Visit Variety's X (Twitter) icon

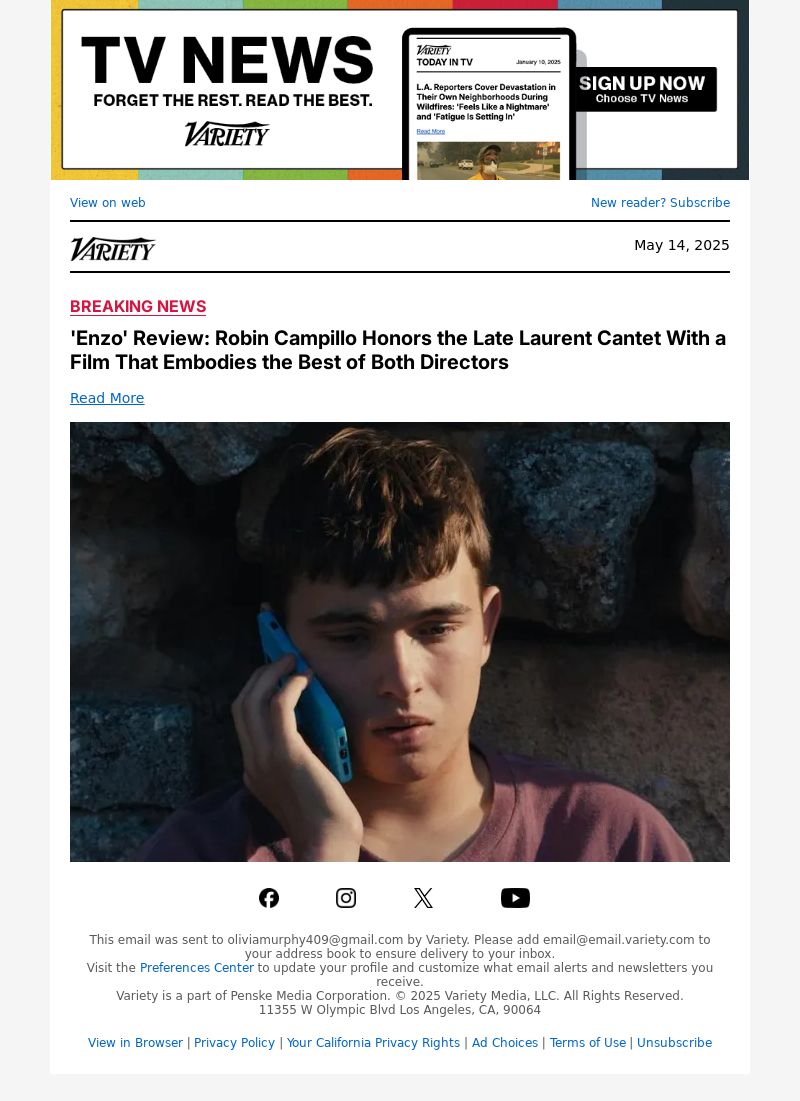coord(423,898)
